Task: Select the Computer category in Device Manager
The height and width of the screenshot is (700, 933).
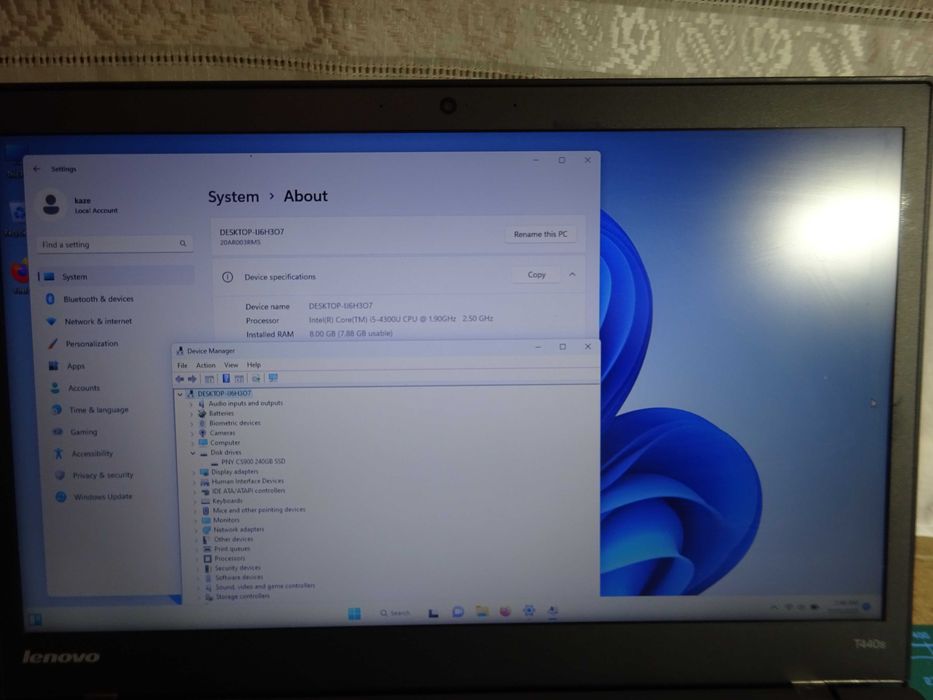Action: click(225, 443)
